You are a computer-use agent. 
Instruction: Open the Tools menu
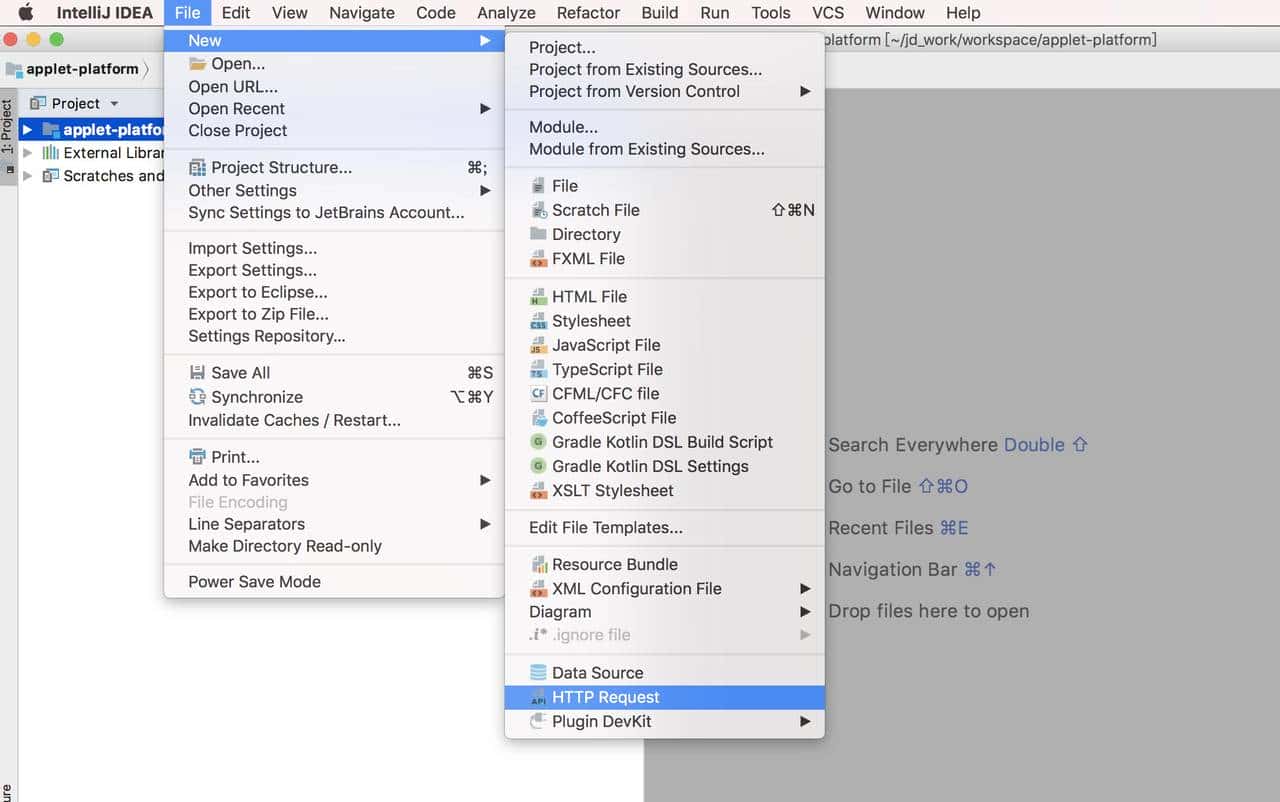[770, 13]
